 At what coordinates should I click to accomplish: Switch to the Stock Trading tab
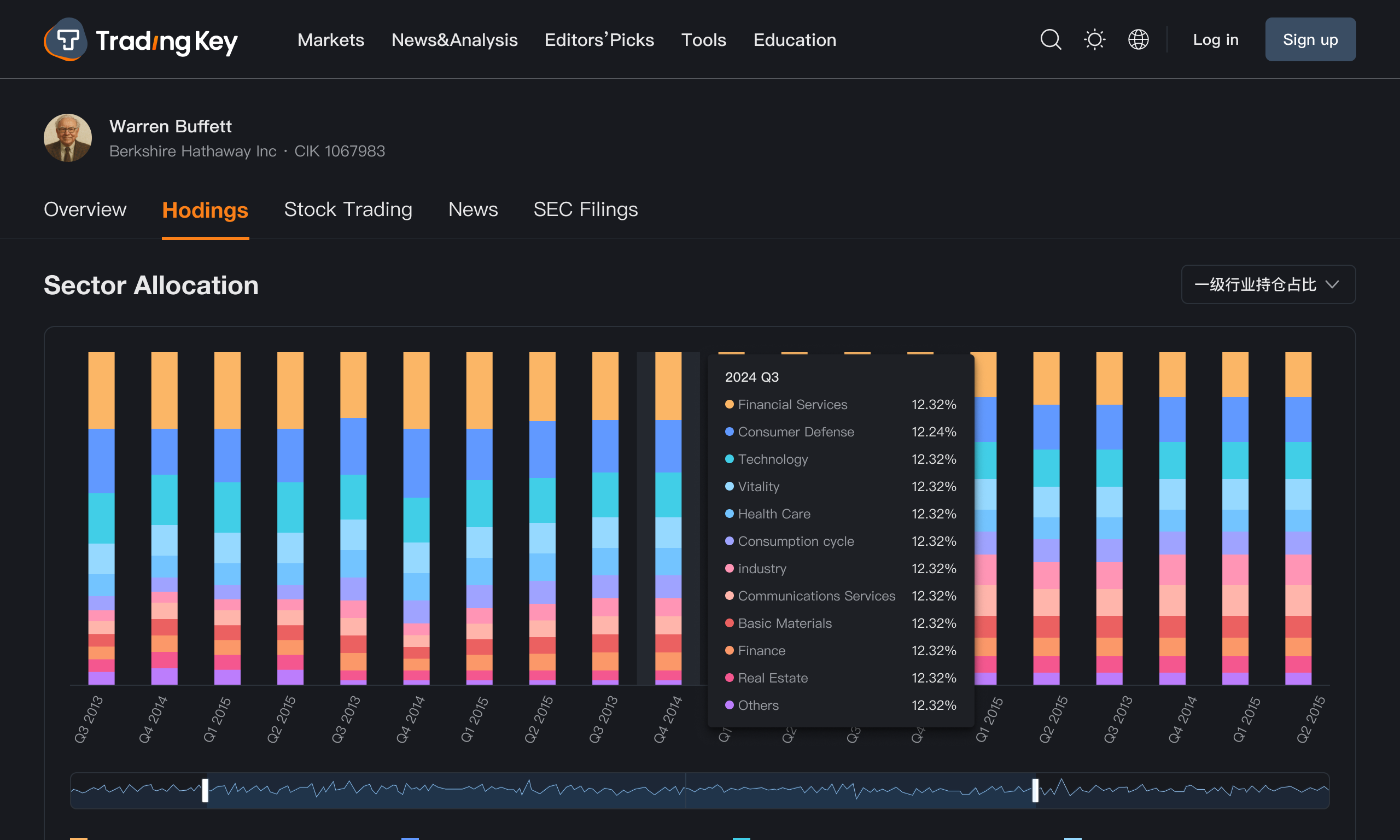[x=348, y=209]
